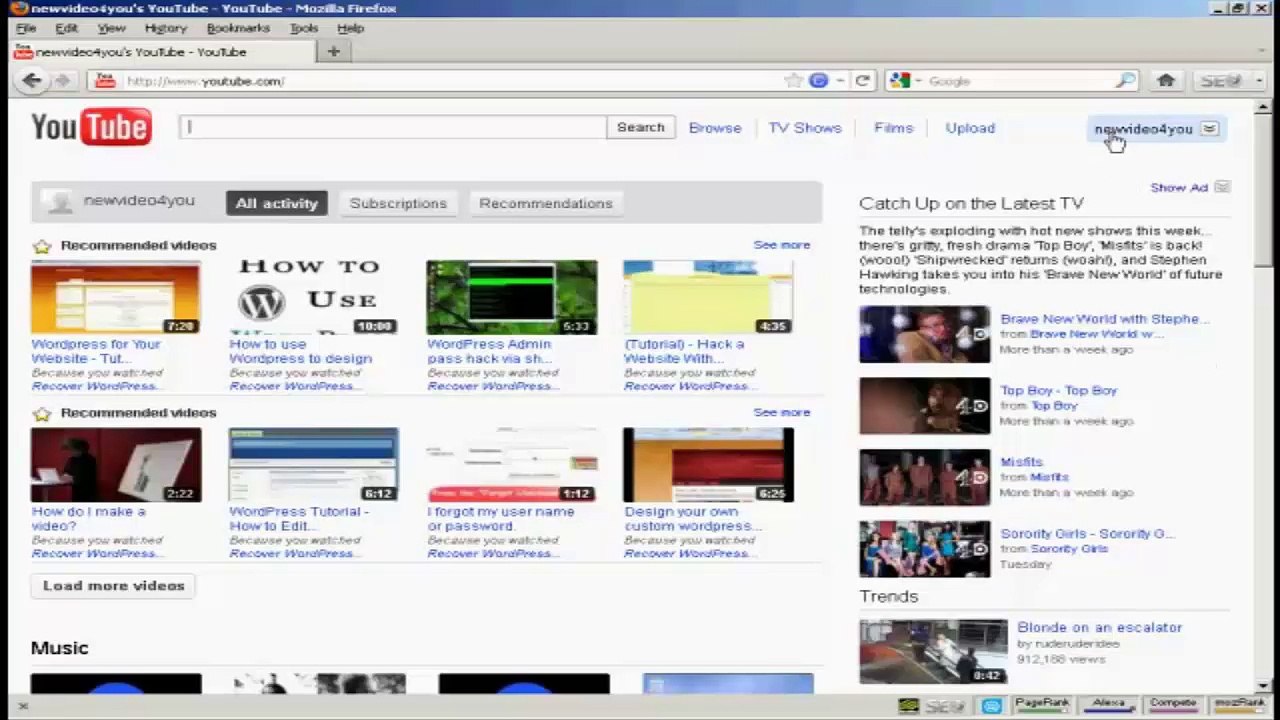
Task: Click the YouTube logo
Action: pyautogui.click(x=91, y=127)
